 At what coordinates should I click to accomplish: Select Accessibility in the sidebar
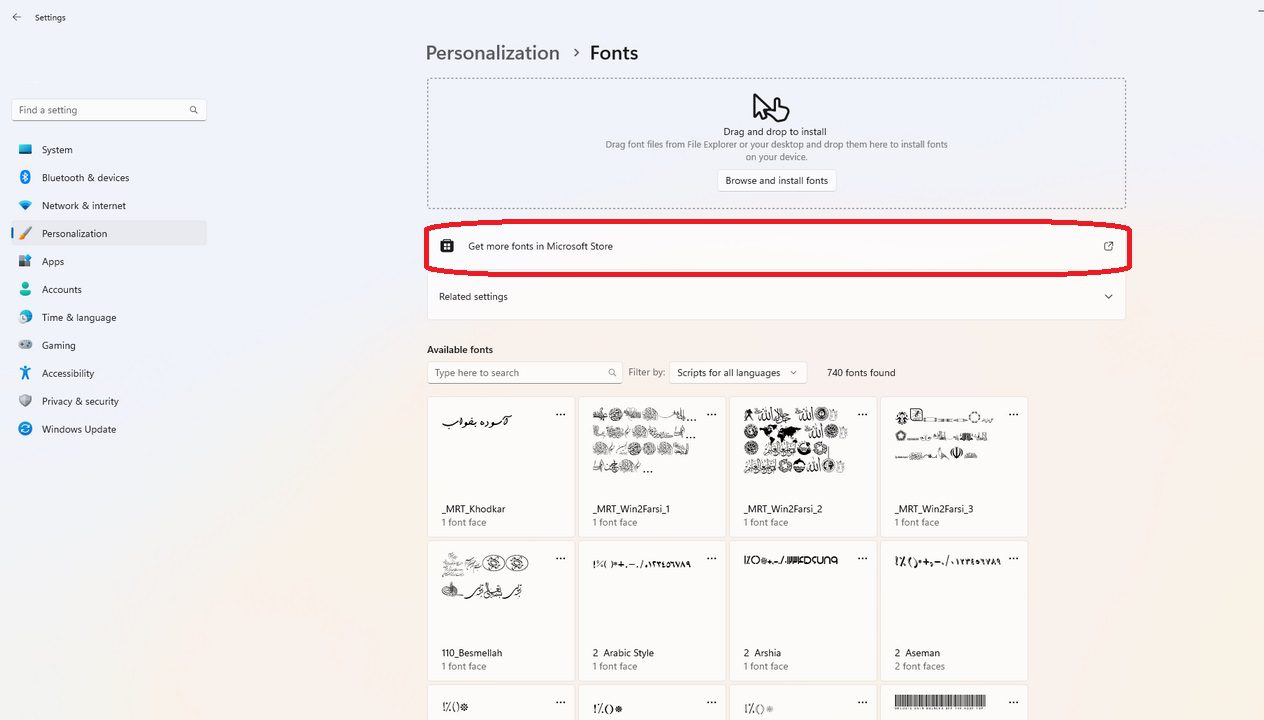(68, 374)
